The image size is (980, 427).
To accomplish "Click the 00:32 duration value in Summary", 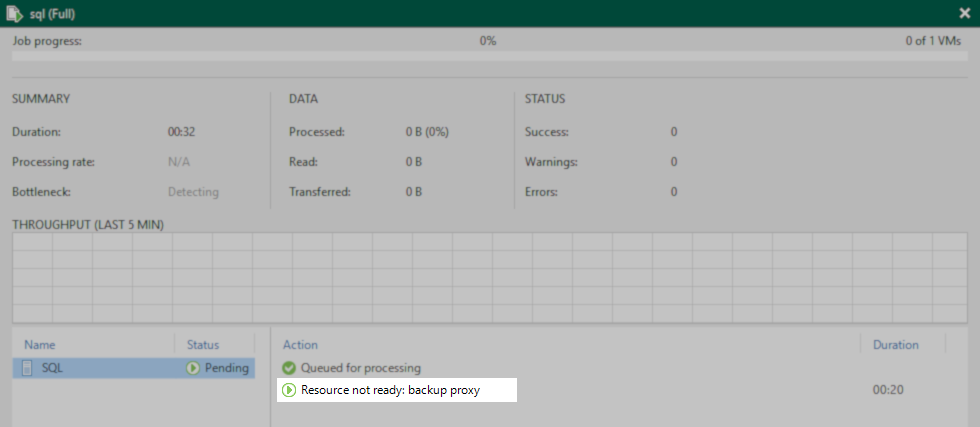I will tap(182, 132).
